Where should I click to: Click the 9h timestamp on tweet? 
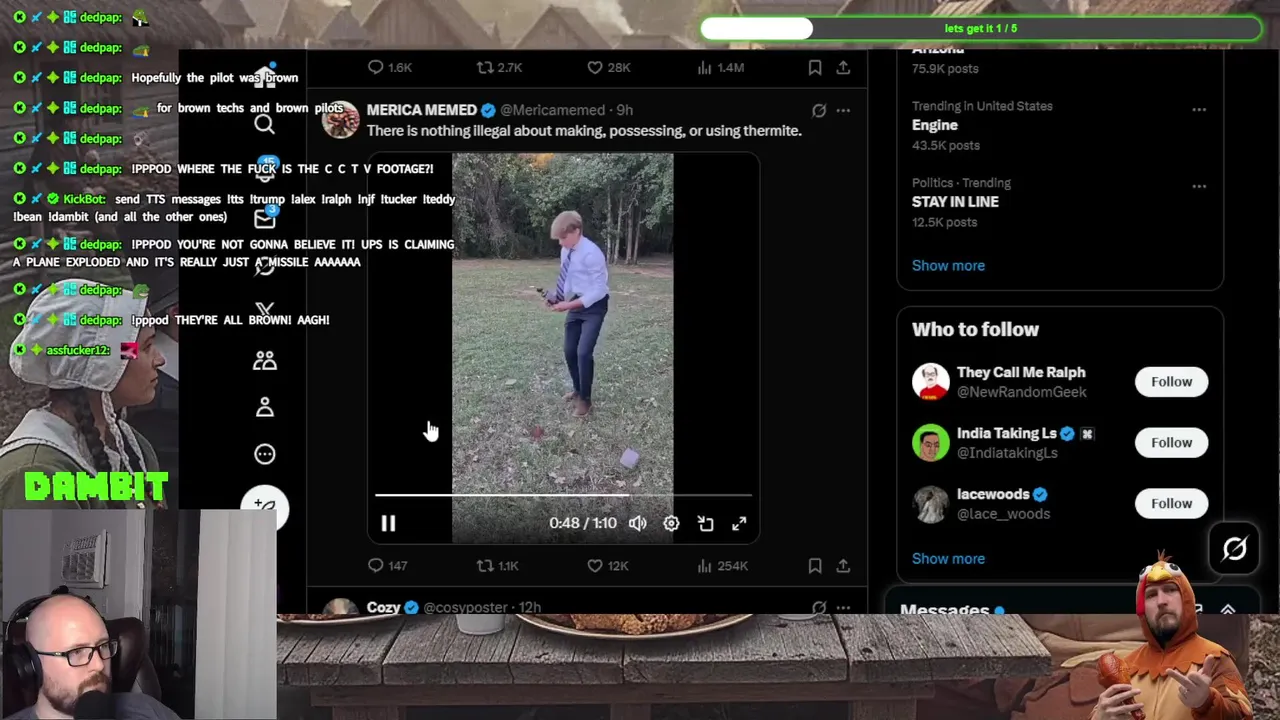point(624,110)
